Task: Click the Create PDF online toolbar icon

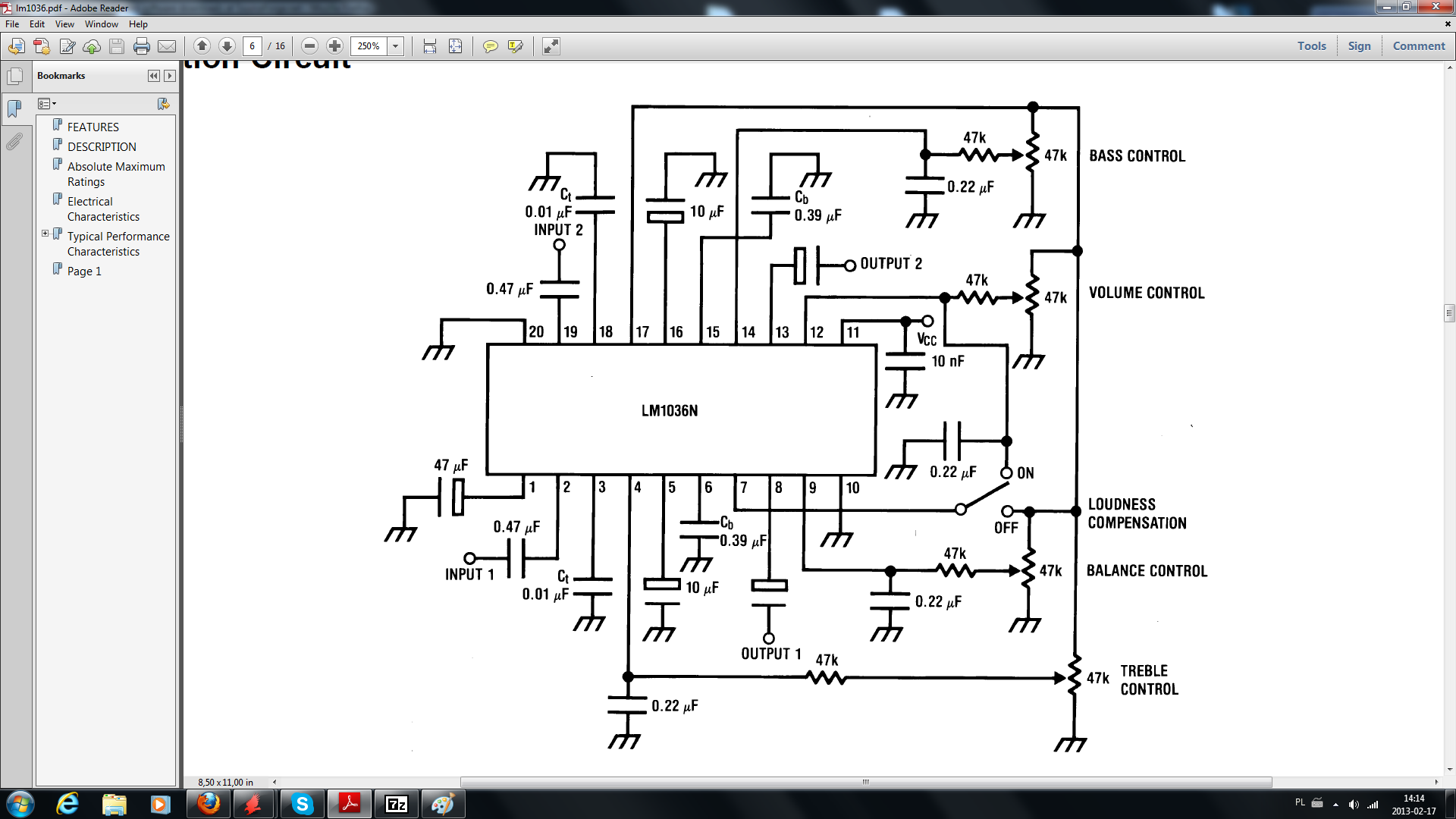Action: click(x=17, y=46)
